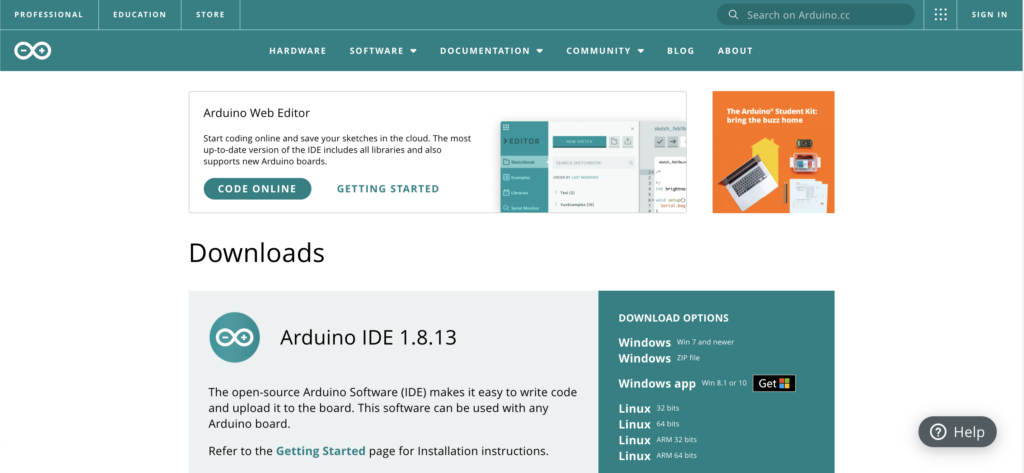Click the Microsoft Store Get badge
Image resolution: width=1024 pixels, height=473 pixels.
[774, 383]
